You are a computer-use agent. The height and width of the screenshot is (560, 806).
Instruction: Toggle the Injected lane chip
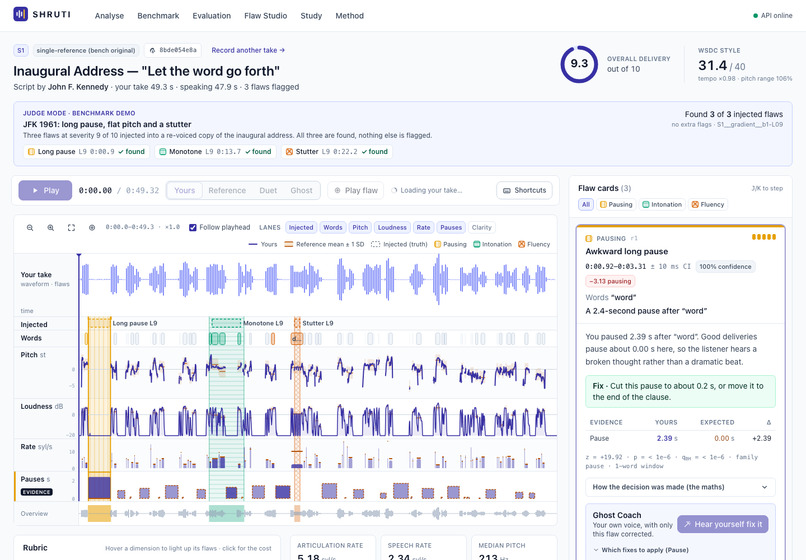301,227
